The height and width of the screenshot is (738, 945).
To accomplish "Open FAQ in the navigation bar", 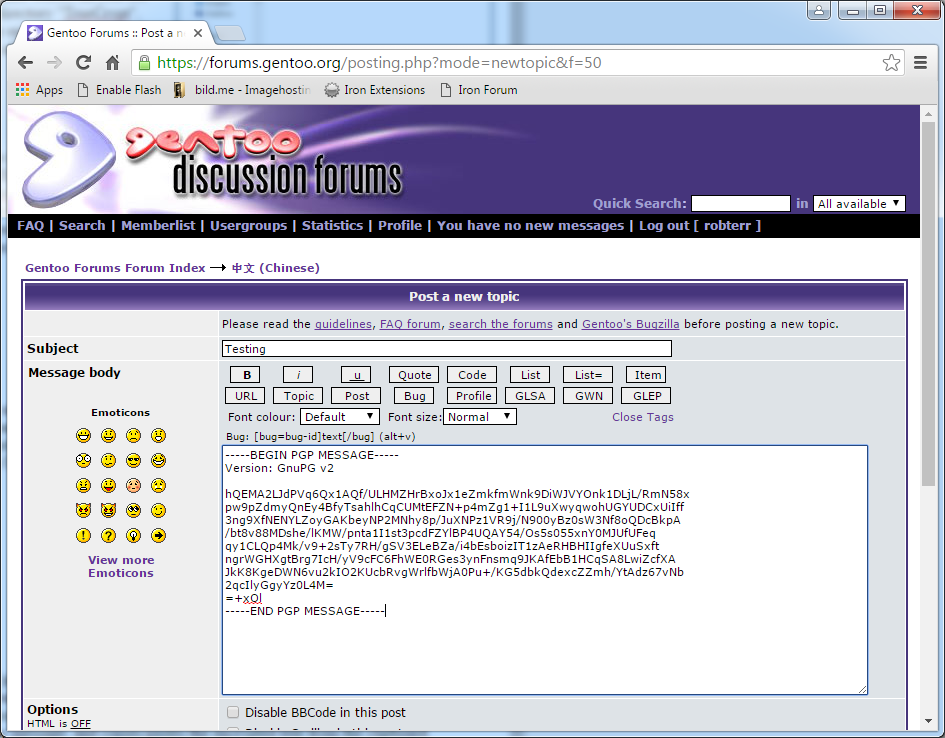I will click(x=31, y=225).
